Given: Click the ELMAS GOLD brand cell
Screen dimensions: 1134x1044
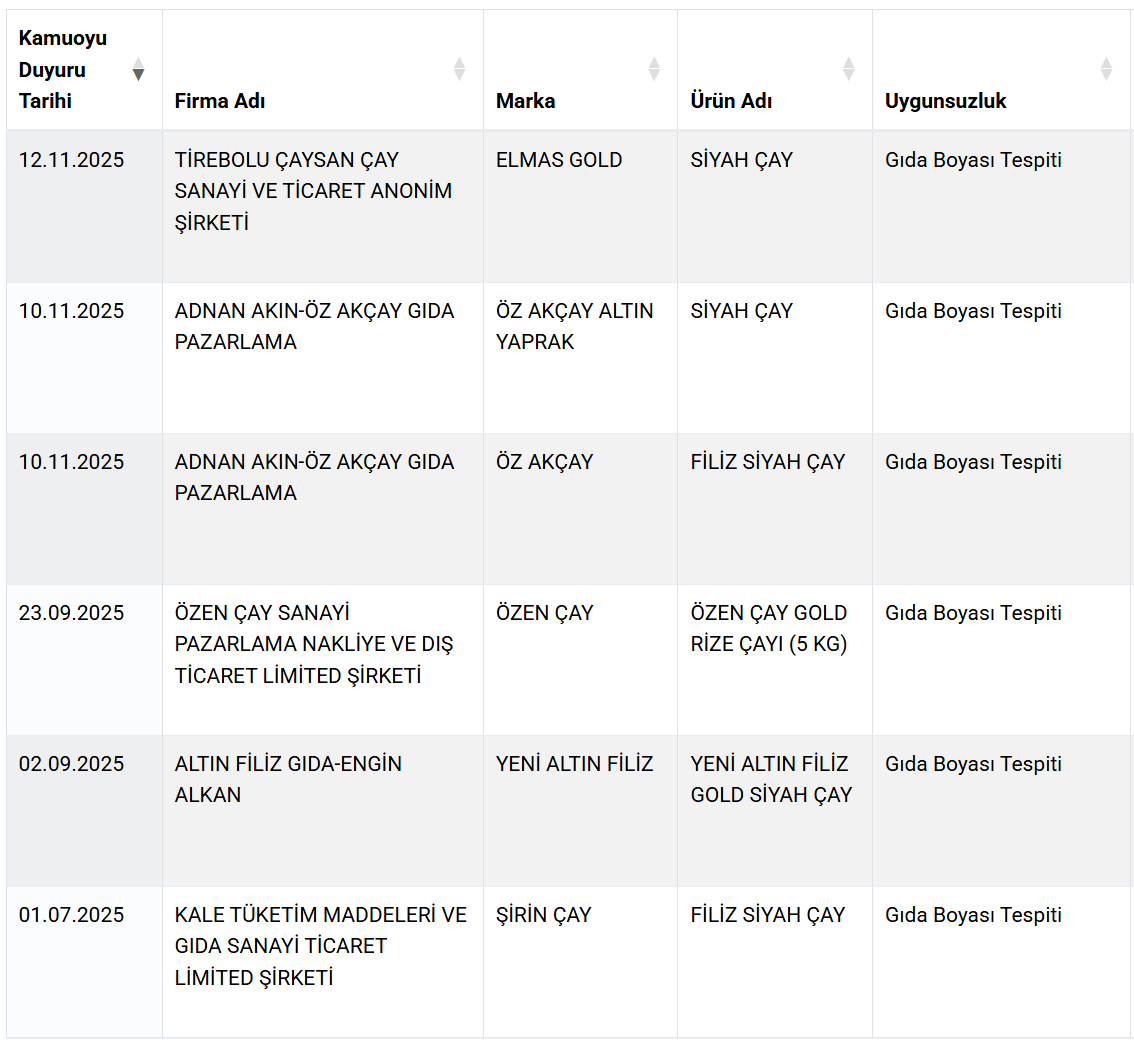Looking at the screenshot, I should pyautogui.click(x=559, y=160).
